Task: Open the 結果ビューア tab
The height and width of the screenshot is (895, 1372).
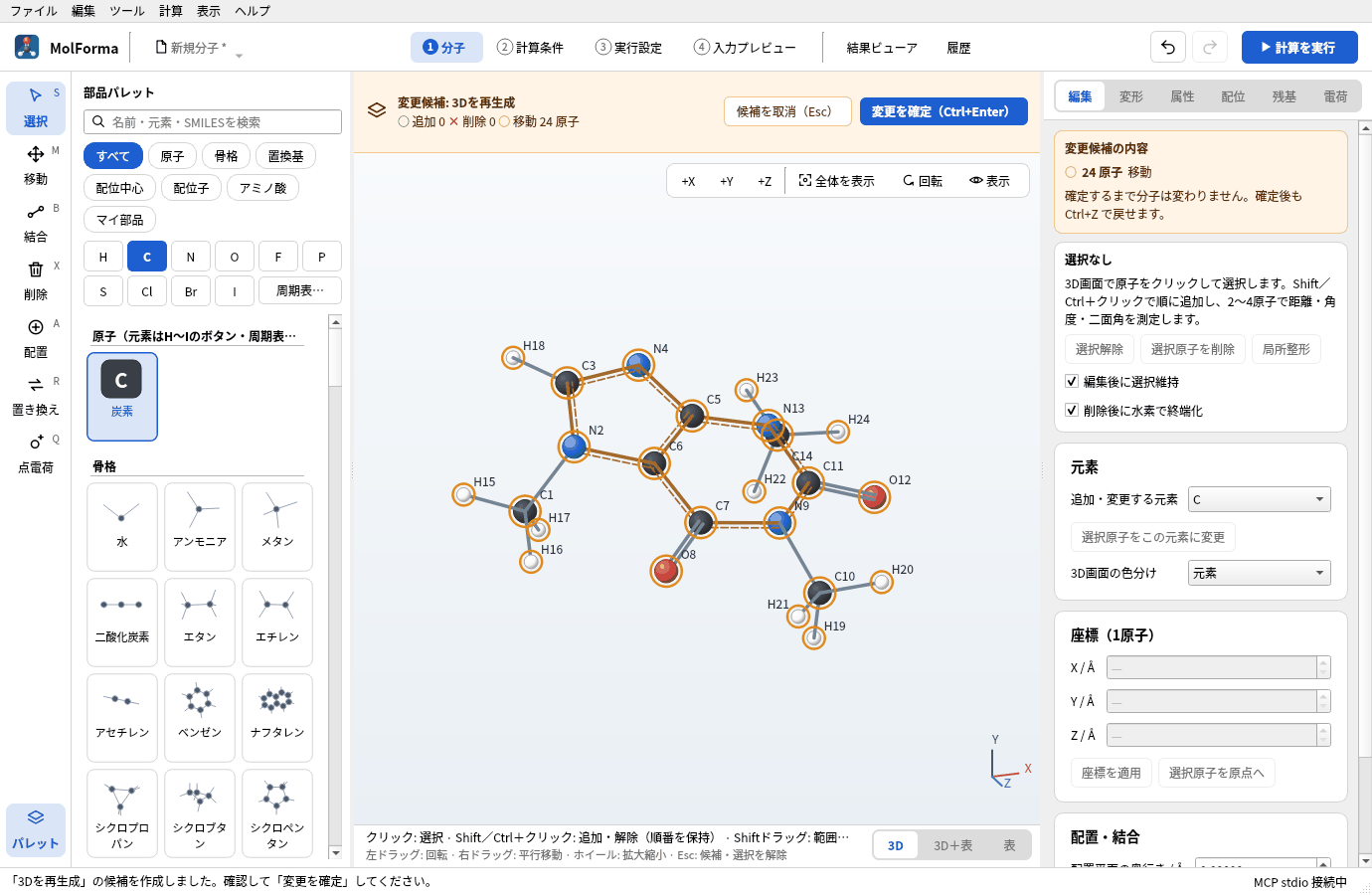Action: 882,47
